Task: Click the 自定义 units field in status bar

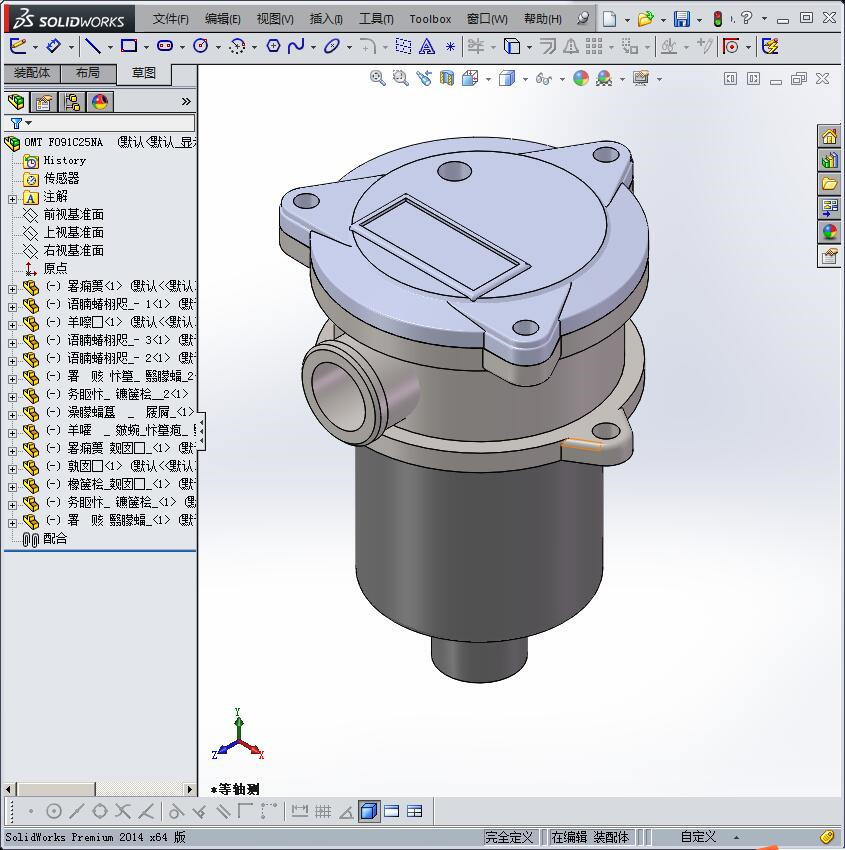Action: coord(698,837)
